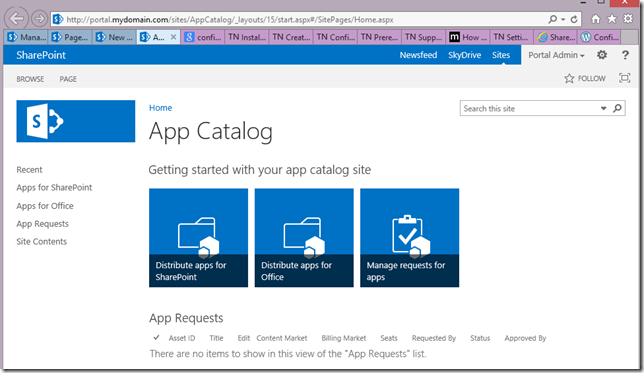This screenshot has height=373, width=644.
Task: Open the BROWSE ribbon tab
Action: 30,79
